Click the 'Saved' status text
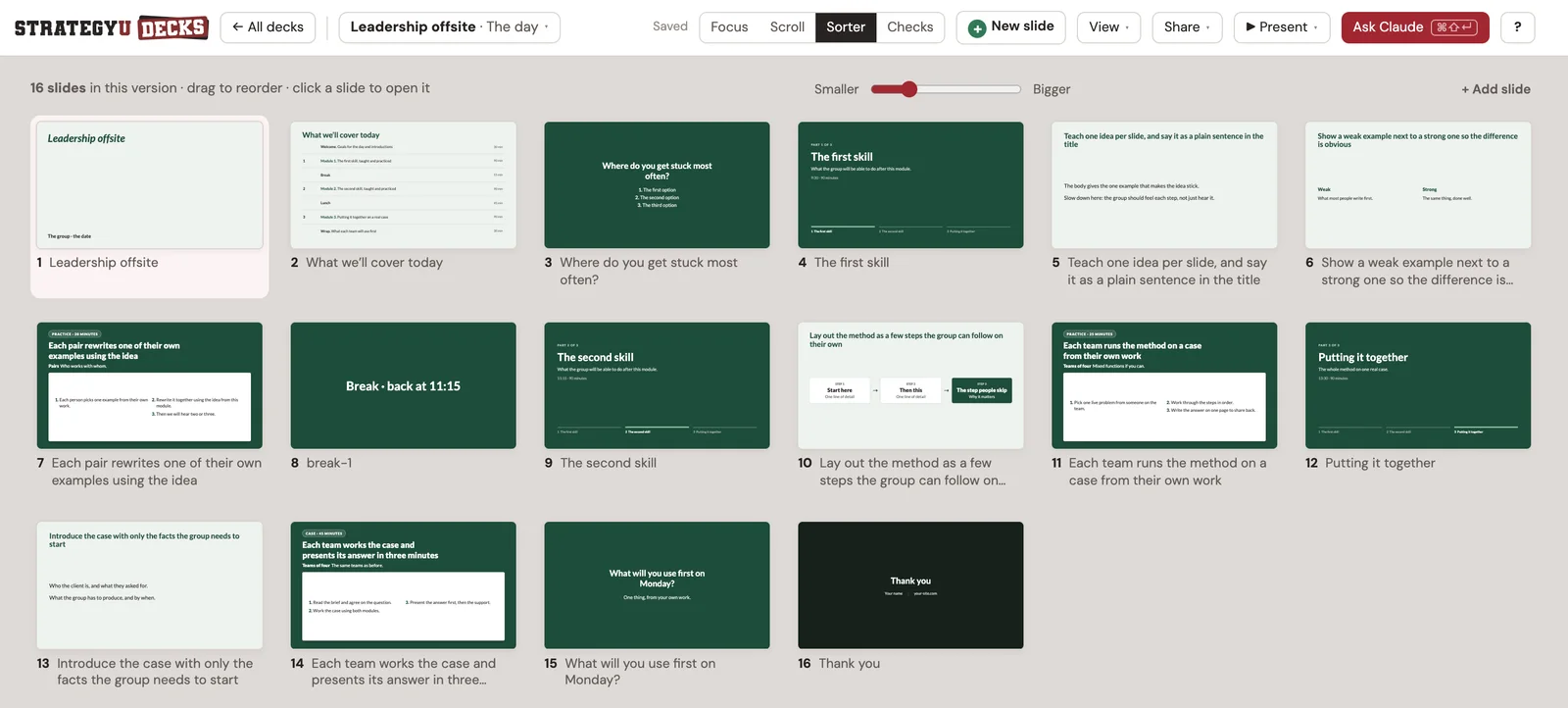The height and width of the screenshot is (708, 1568). (x=670, y=26)
